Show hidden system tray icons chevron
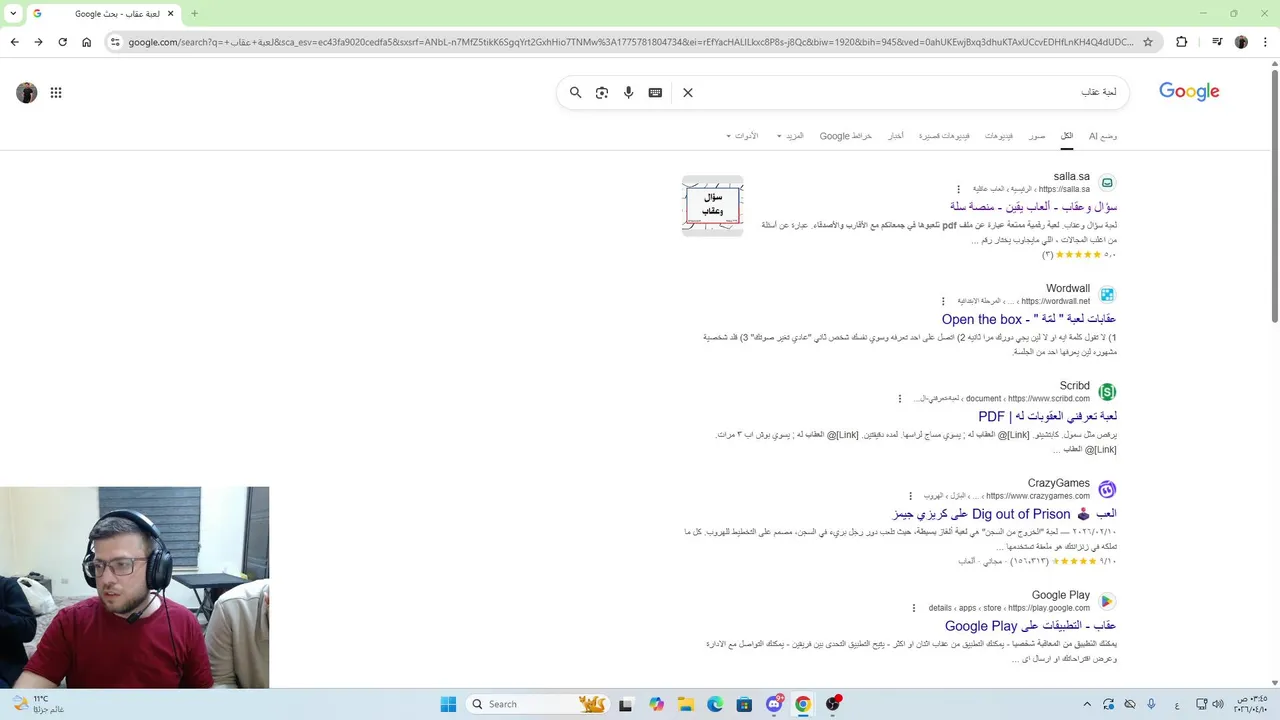Screen dimensions: 1280x720 [1087, 704]
